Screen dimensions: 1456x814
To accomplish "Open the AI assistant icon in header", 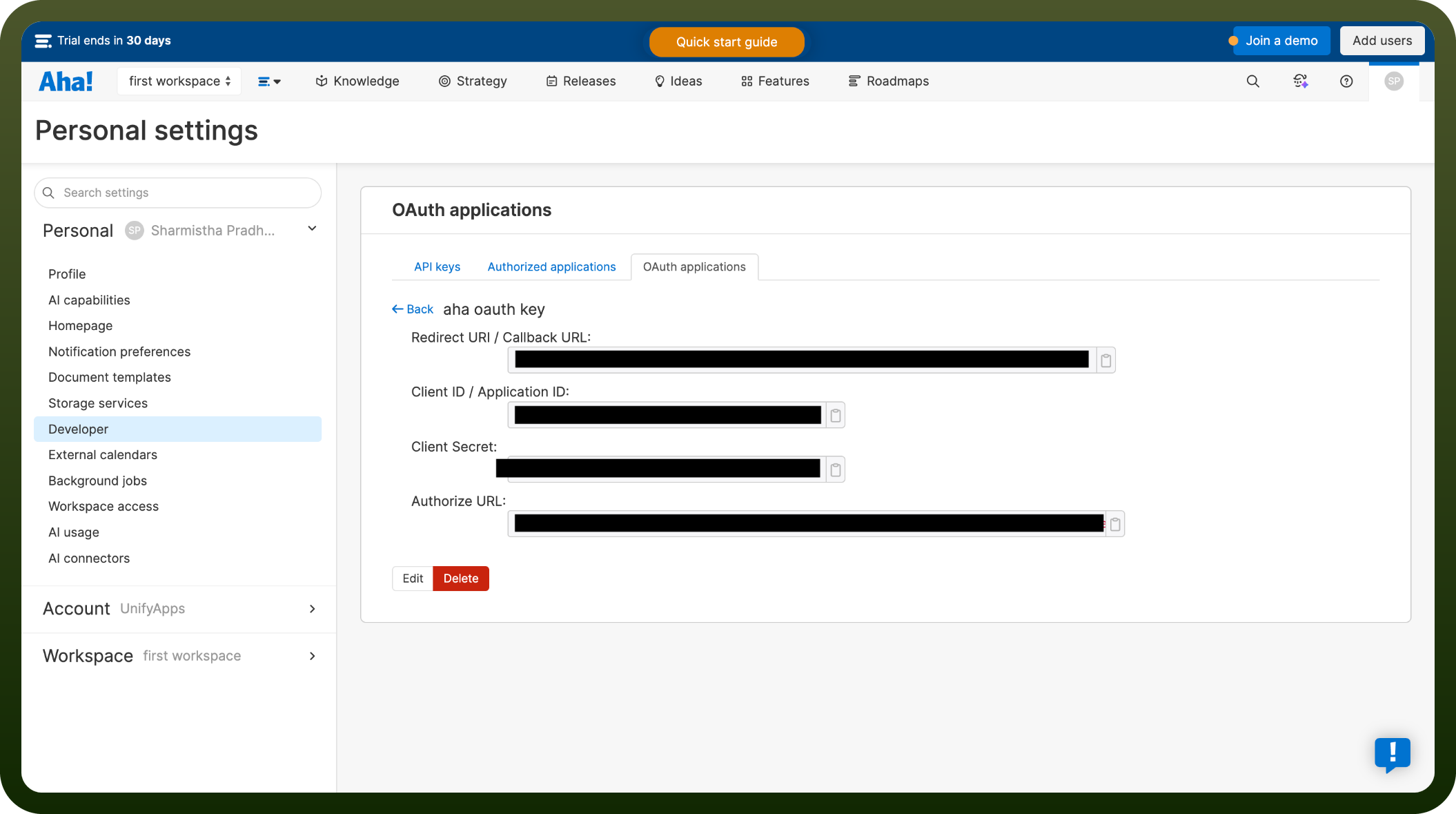I will point(1300,81).
